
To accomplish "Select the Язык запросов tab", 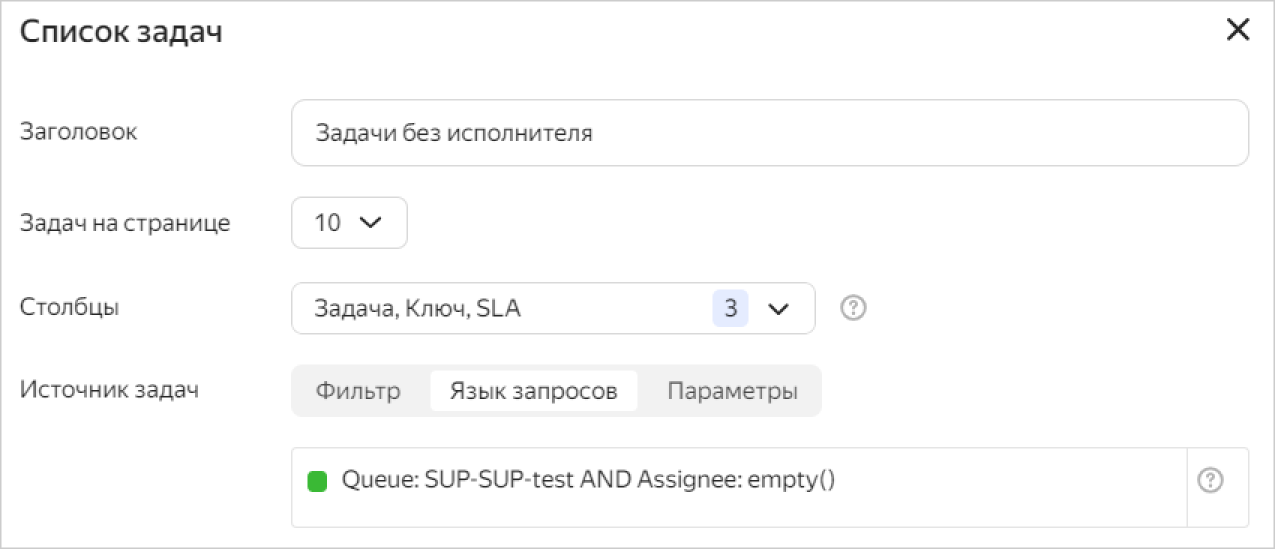I will tap(533, 391).
